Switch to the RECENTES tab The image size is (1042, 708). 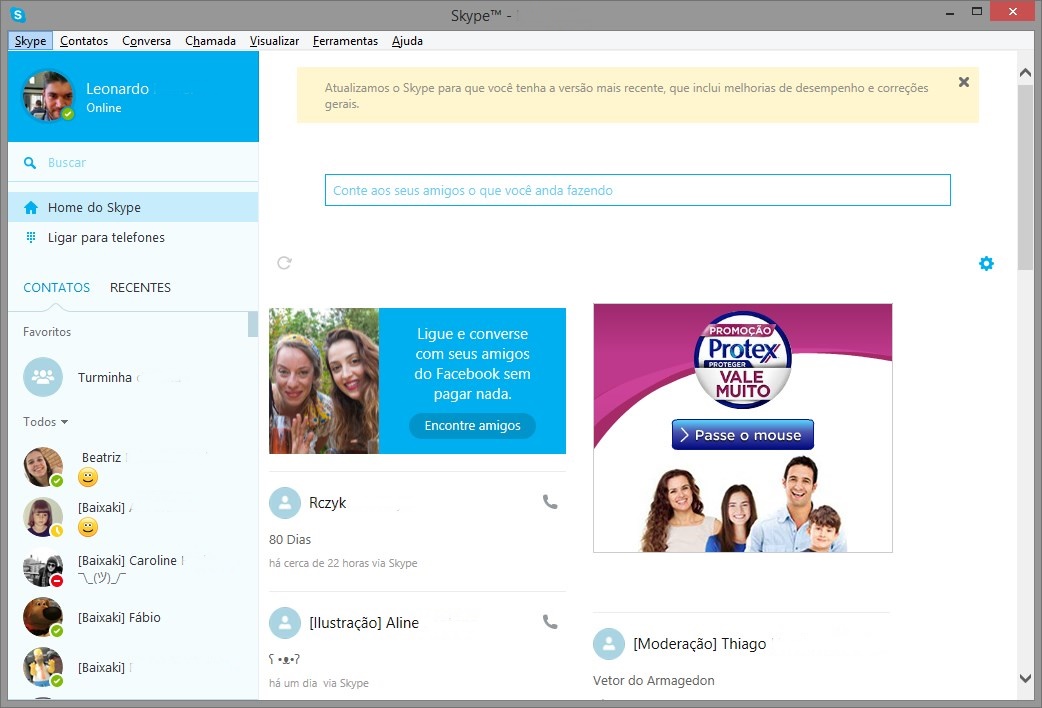pyautogui.click(x=140, y=287)
